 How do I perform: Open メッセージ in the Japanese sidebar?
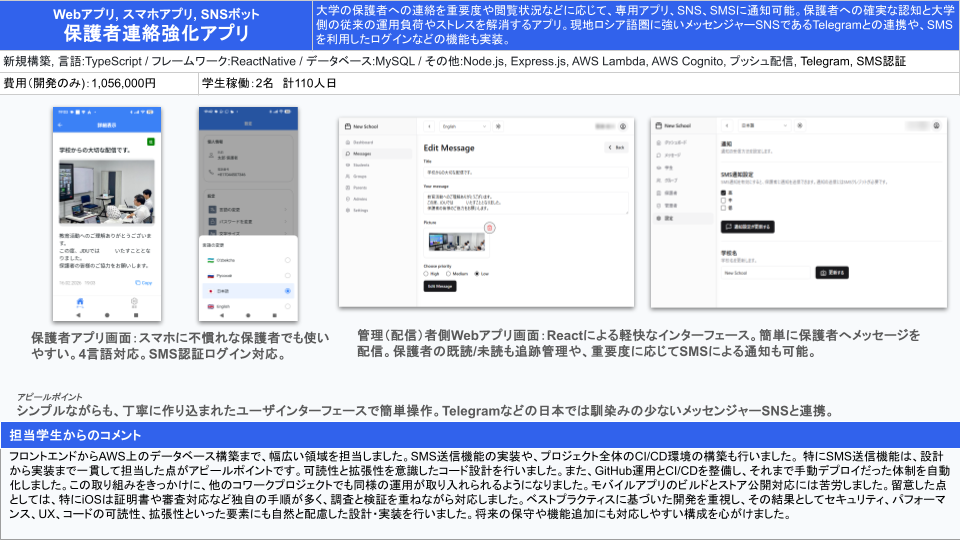670,155
